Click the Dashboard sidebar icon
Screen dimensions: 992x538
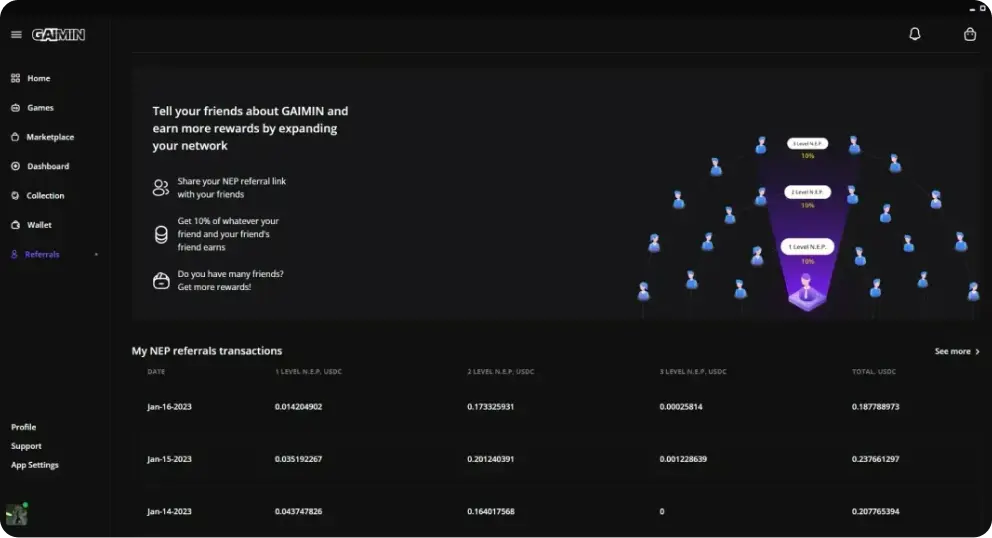point(16,166)
